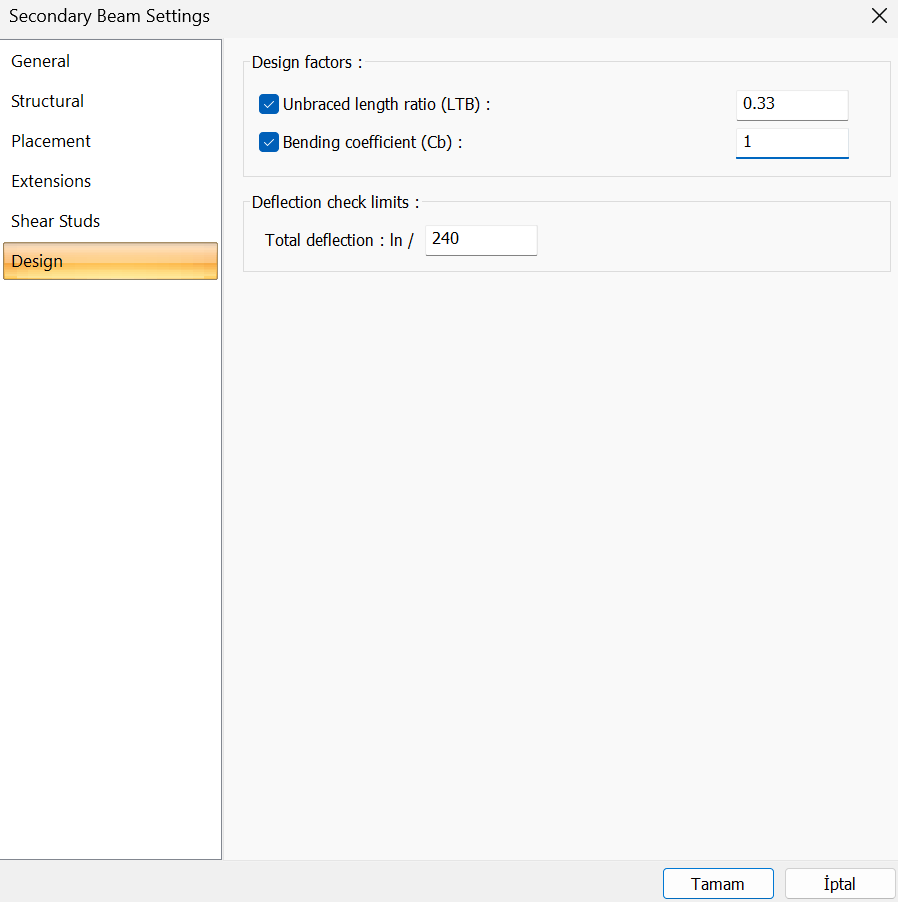Cancel with the İptal button
This screenshot has height=902, width=898.
840,884
